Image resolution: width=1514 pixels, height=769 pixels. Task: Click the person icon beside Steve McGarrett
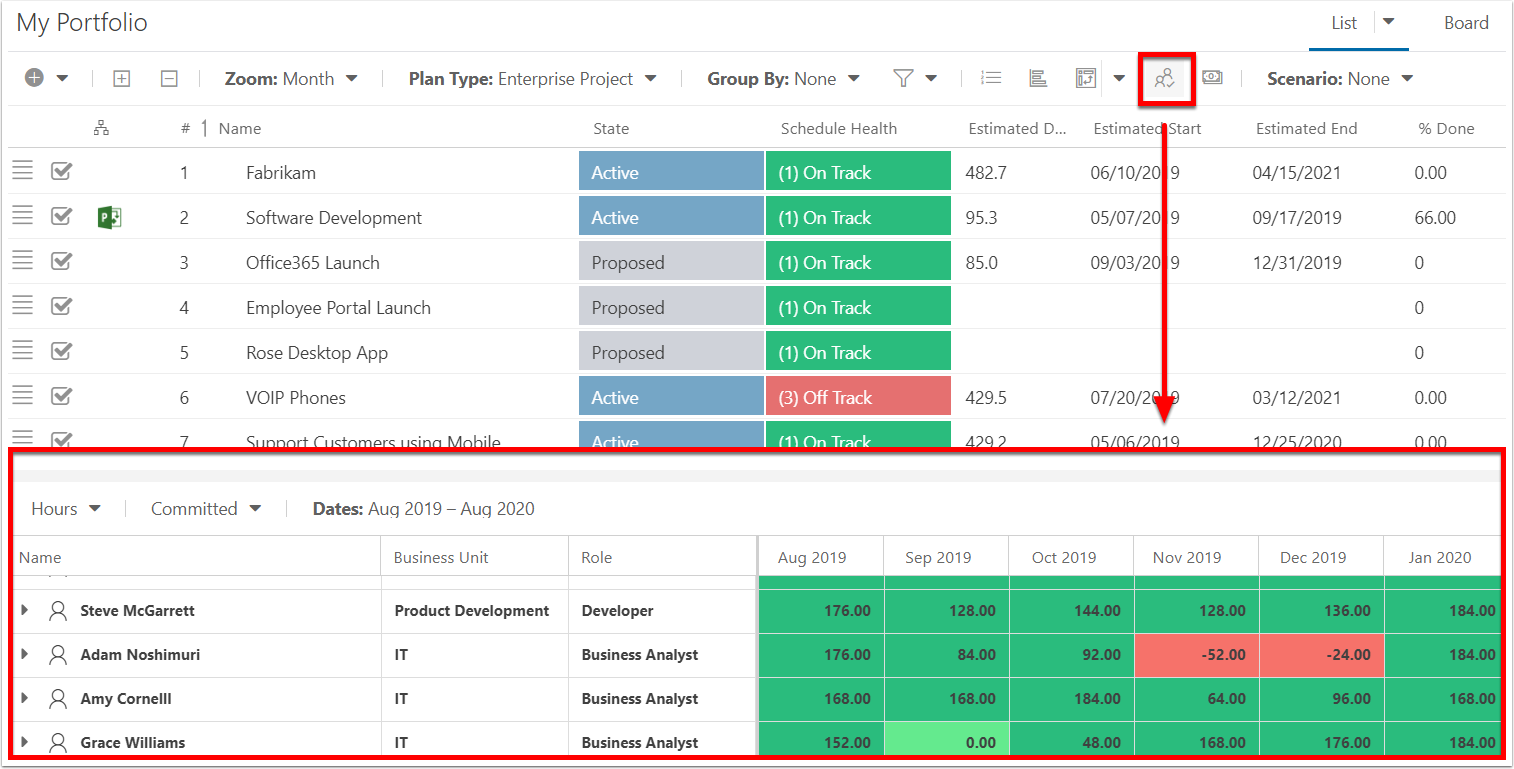58,610
